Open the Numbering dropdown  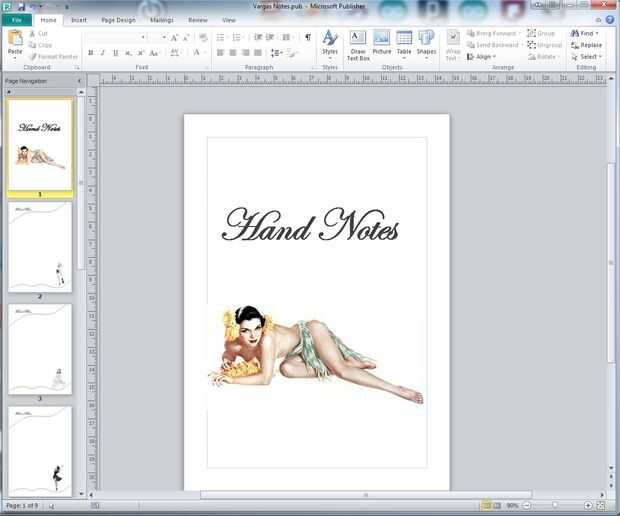click(244, 37)
